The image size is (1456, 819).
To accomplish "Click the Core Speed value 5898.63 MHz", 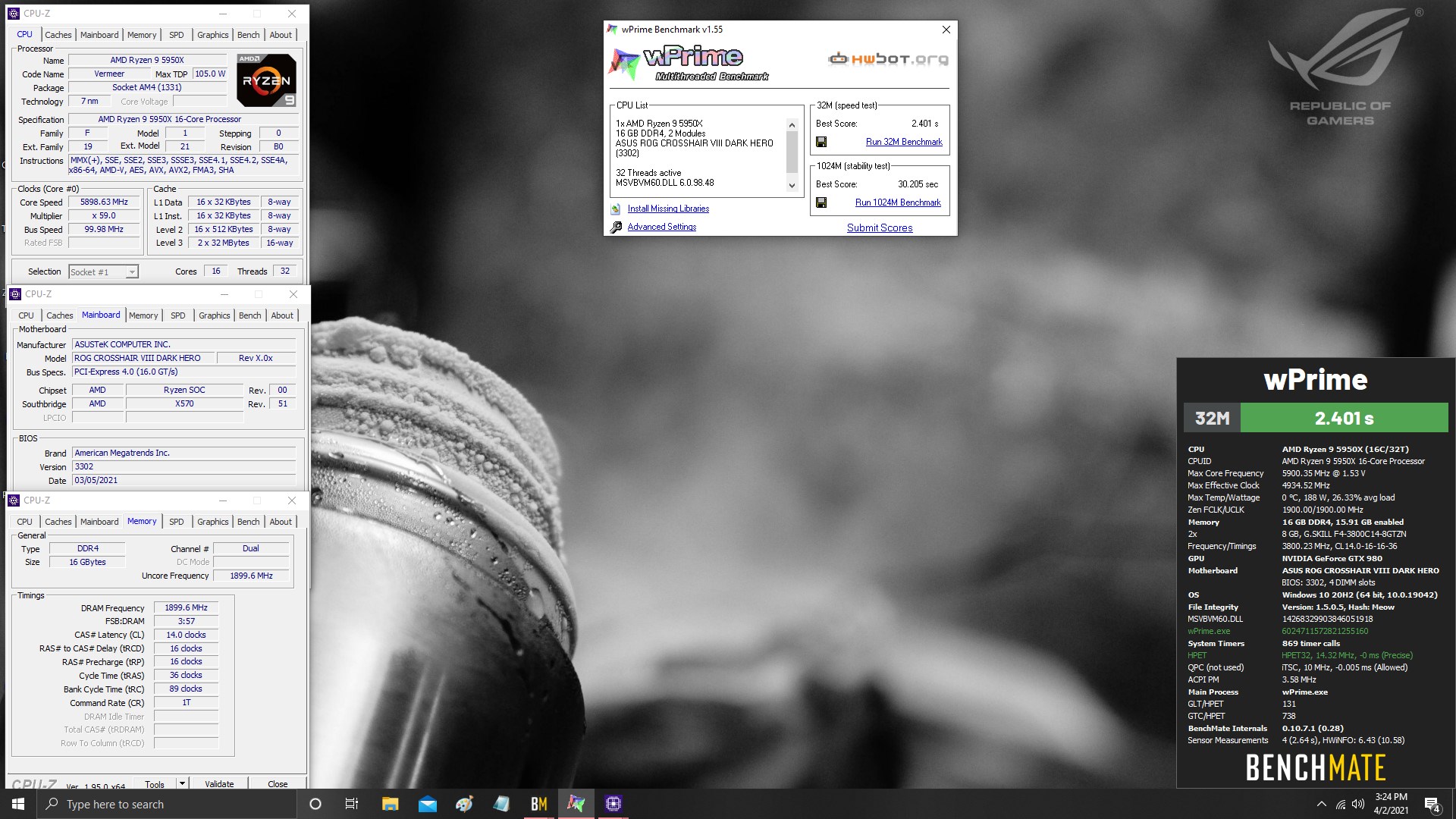I will (104, 202).
